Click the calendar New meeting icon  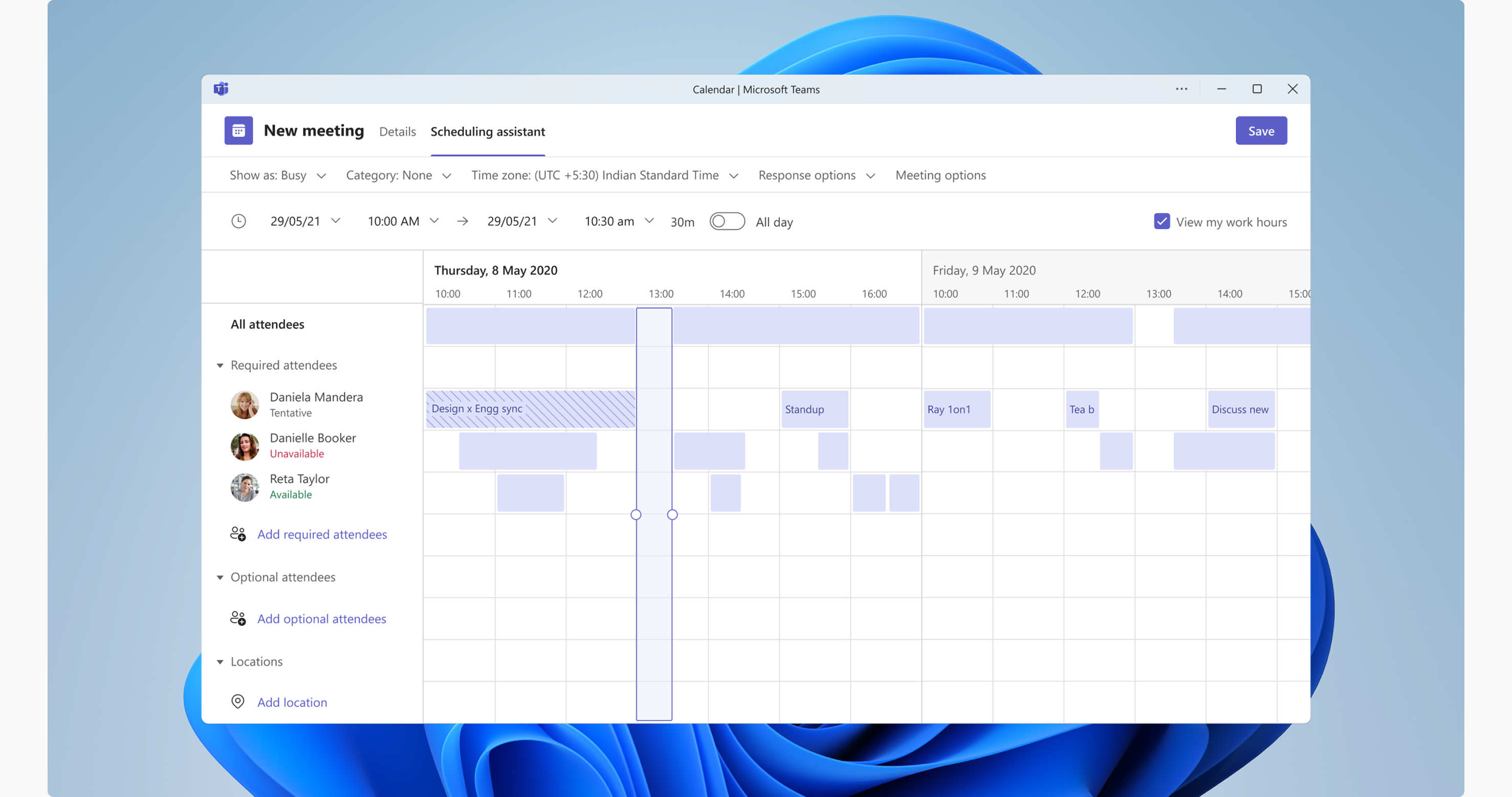(x=238, y=131)
